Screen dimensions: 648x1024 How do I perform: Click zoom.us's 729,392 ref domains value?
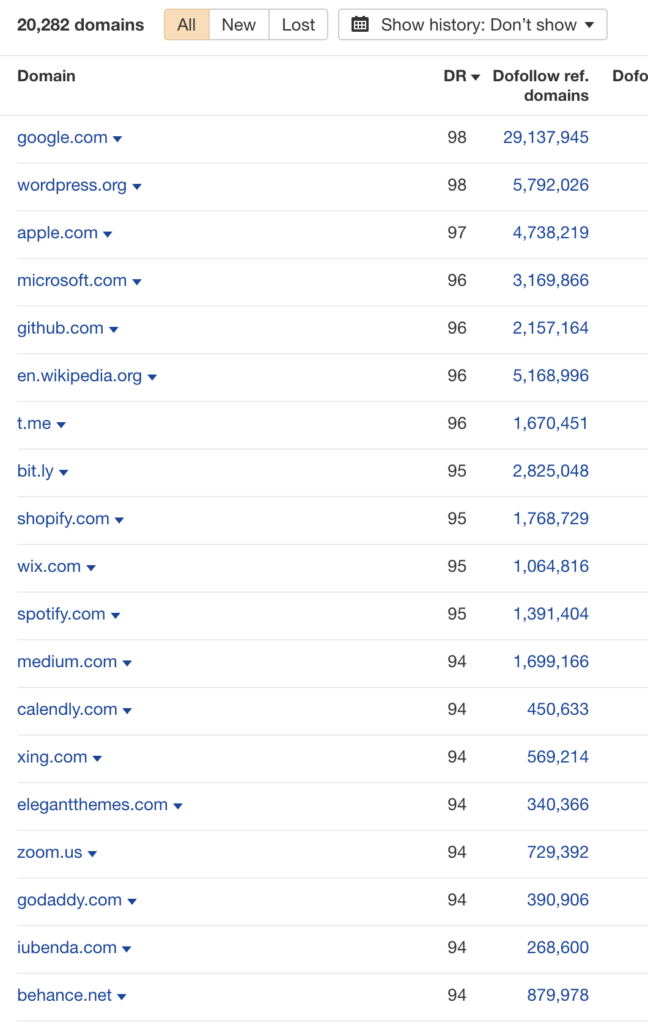pyautogui.click(x=558, y=853)
